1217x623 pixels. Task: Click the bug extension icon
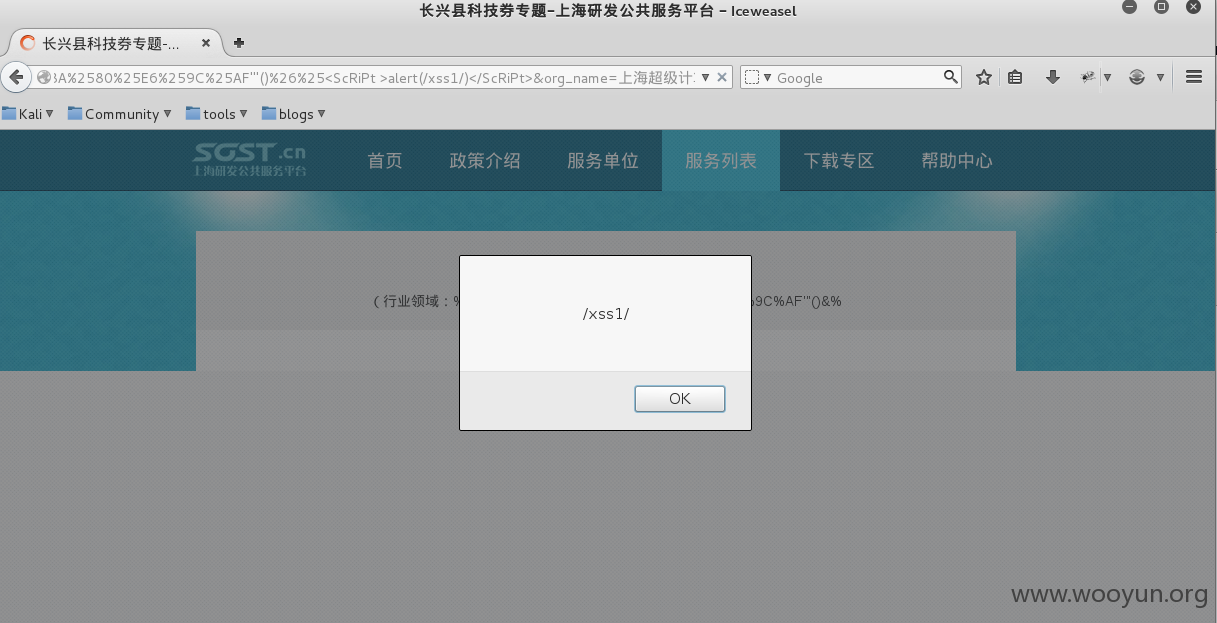tap(1088, 77)
